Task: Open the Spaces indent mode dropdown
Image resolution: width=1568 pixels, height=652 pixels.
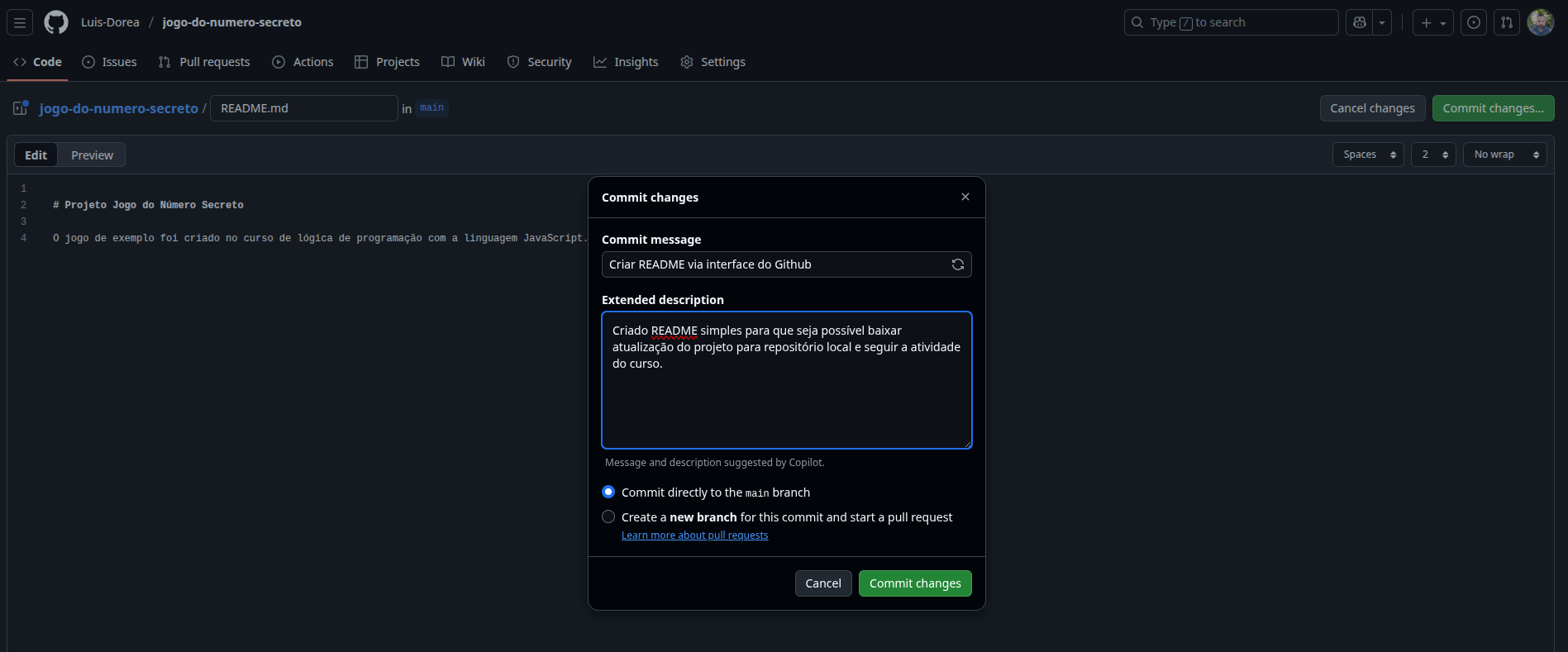Action: pos(1368,155)
